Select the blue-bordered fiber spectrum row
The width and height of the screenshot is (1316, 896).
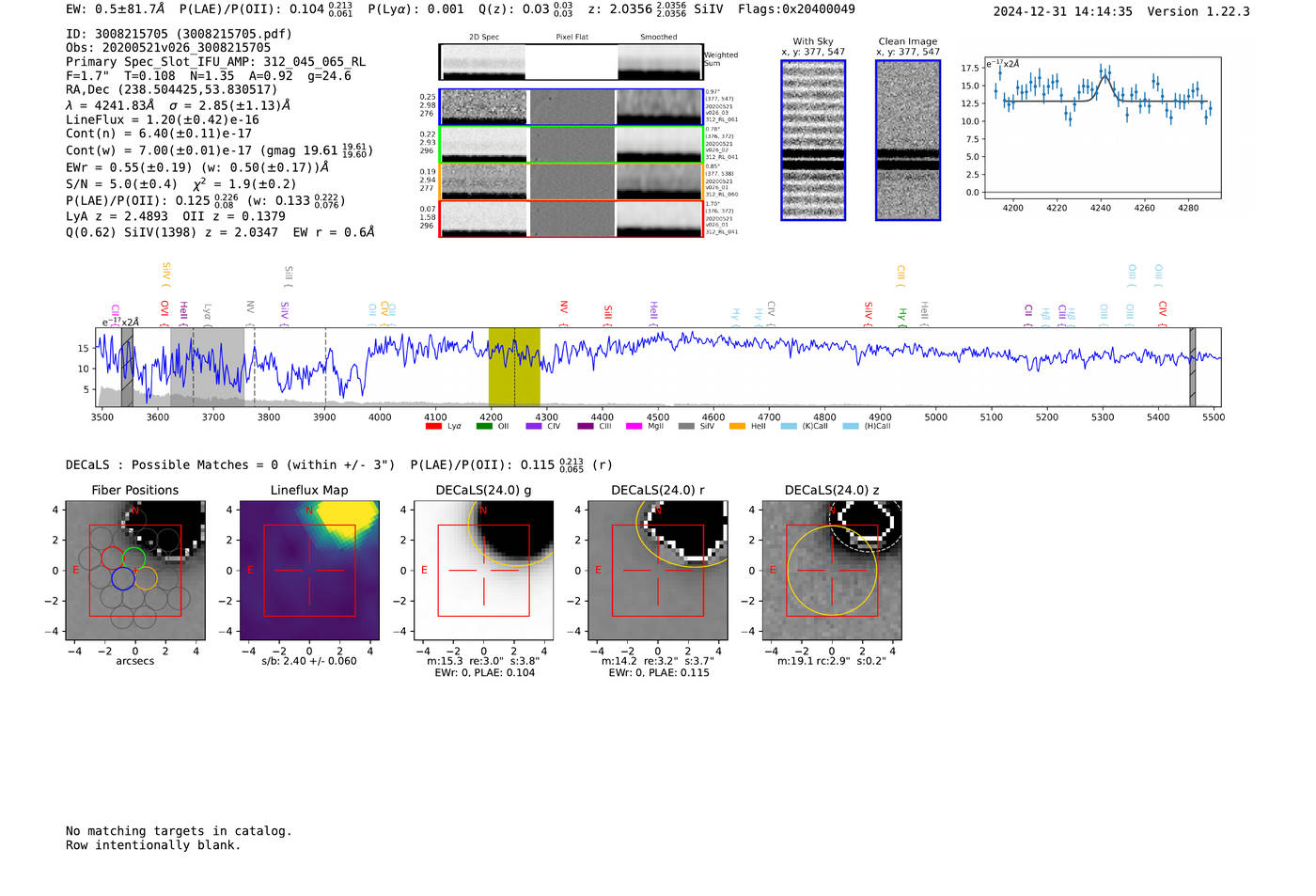click(571, 107)
